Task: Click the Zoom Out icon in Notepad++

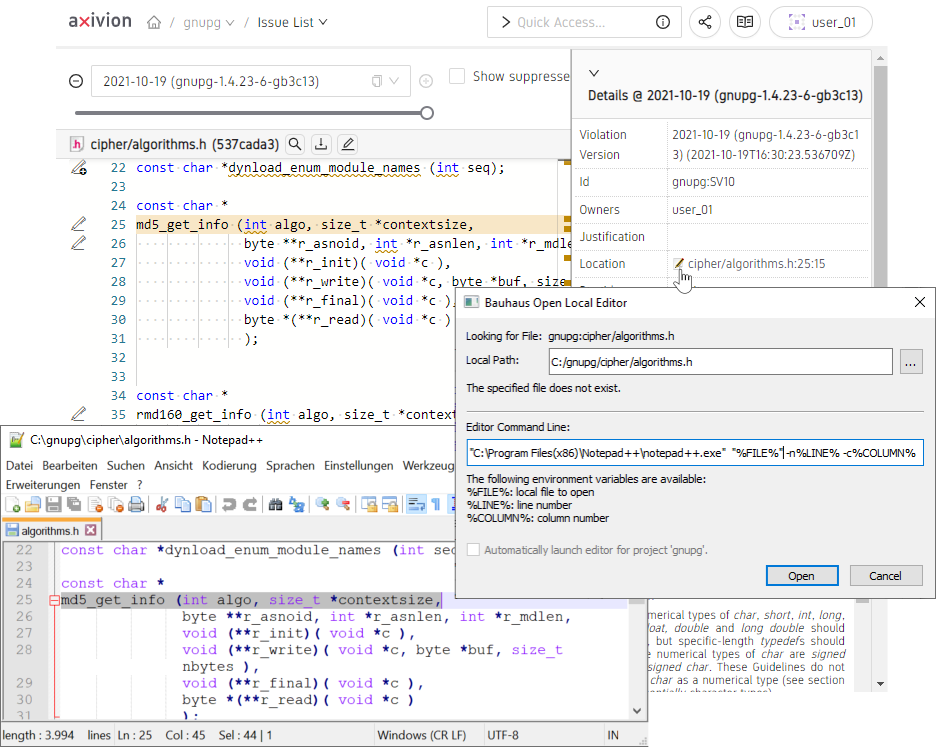Action: [x=343, y=505]
